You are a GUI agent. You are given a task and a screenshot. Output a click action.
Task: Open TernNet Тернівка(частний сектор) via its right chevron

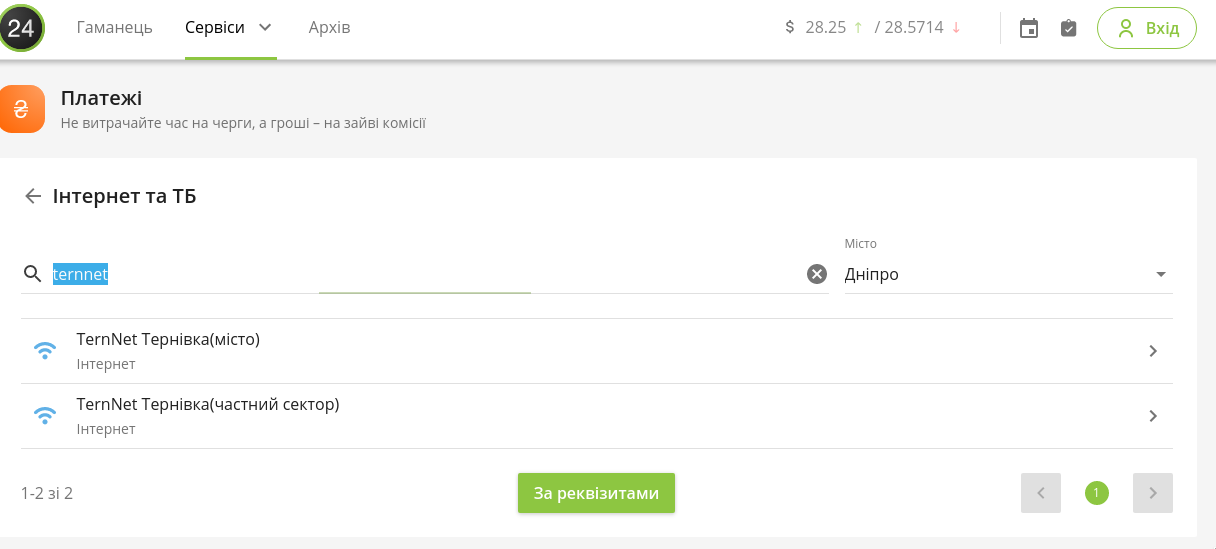1153,416
